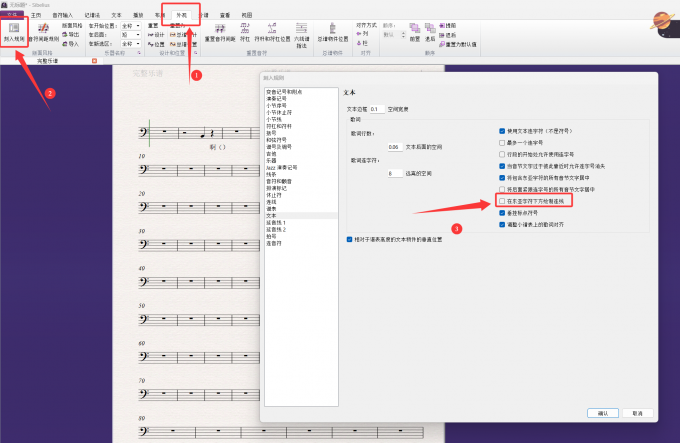The image size is (680, 443).
Task: Click the 文本边框 value input field
Action: tap(377, 108)
